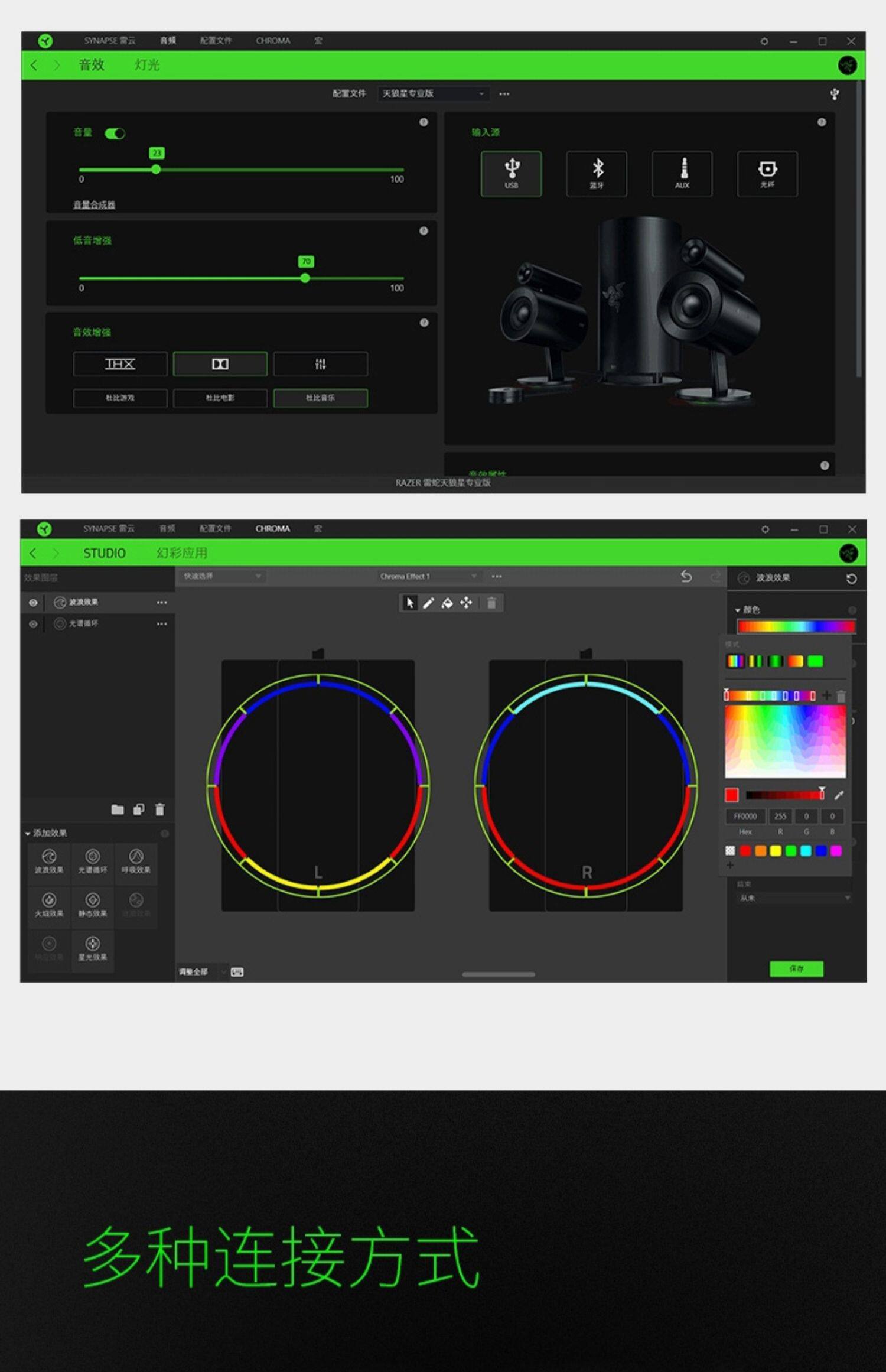The width and height of the screenshot is (886, 1372).
Task: Select USB input source in audio window
Action: [511, 174]
